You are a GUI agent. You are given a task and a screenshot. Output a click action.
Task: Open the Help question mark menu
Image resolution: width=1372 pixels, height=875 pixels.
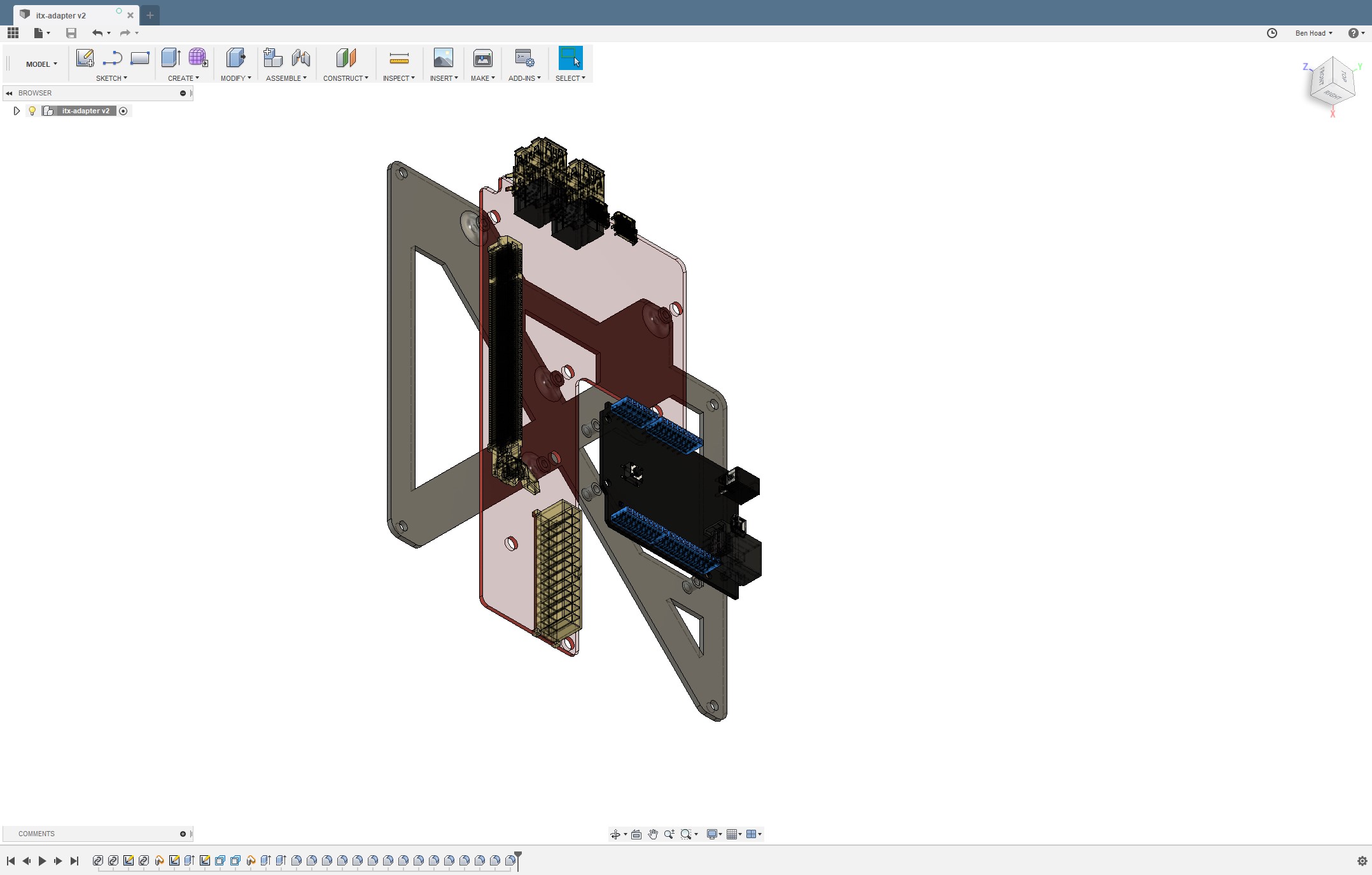point(1356,33)
